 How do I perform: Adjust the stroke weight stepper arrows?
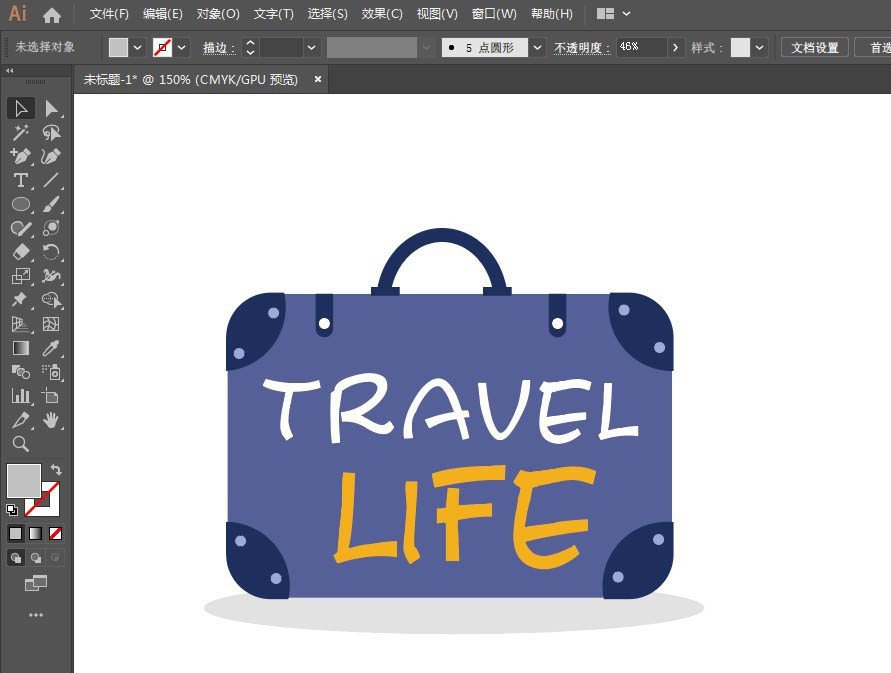(x=250, y=48)
